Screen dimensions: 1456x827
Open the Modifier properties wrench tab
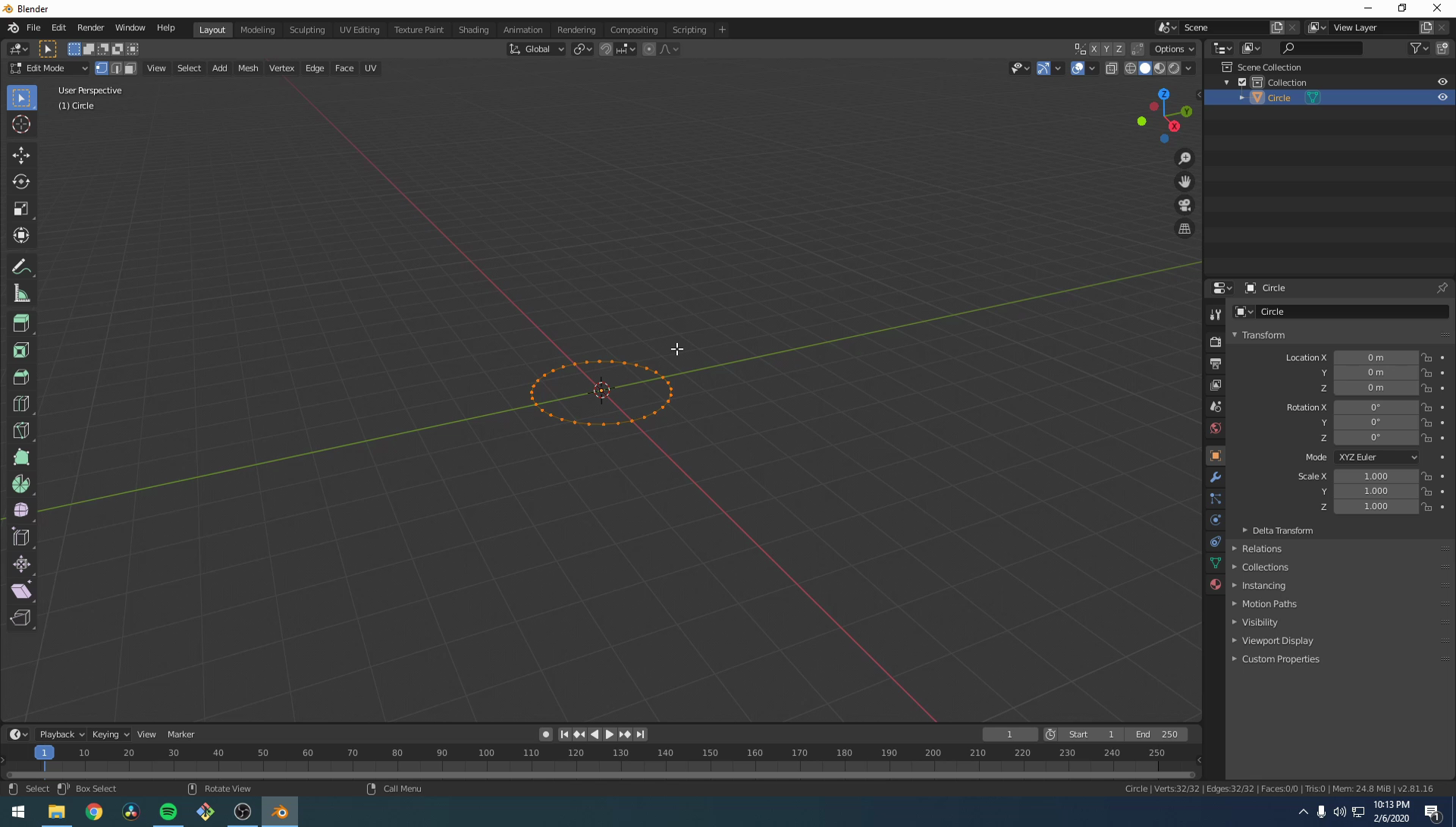click(1216, 477)
